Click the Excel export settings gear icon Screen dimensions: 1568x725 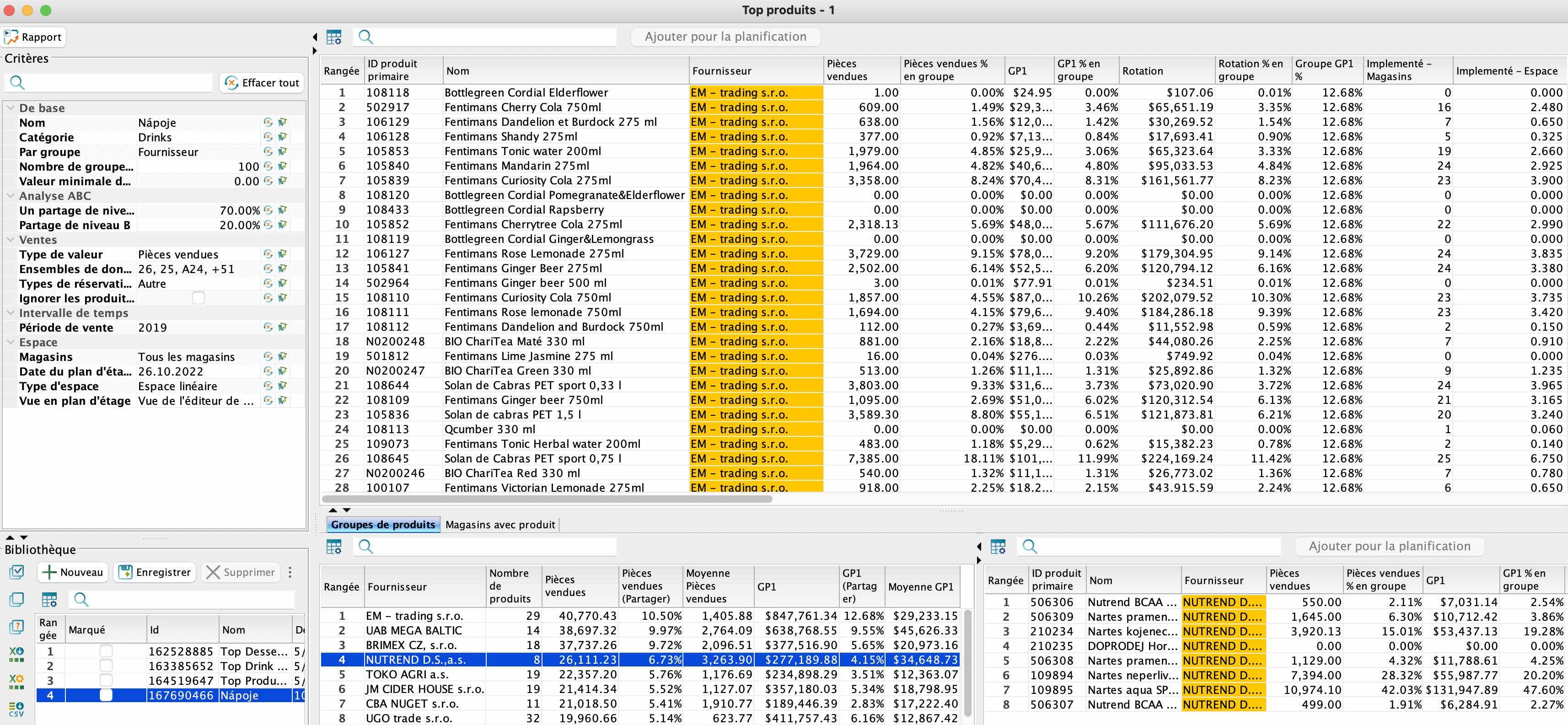click(16, 681)
